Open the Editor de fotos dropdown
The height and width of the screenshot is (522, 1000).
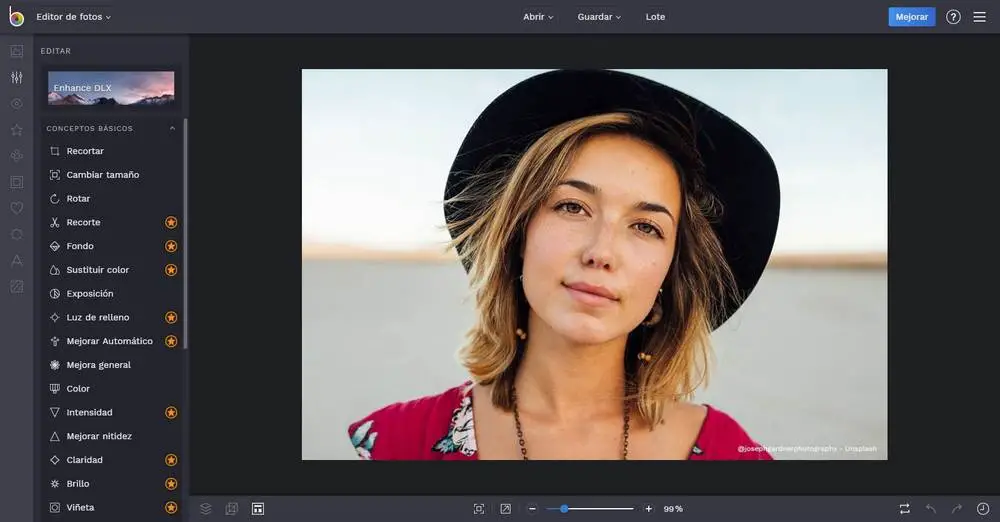(x=73, y=17)
